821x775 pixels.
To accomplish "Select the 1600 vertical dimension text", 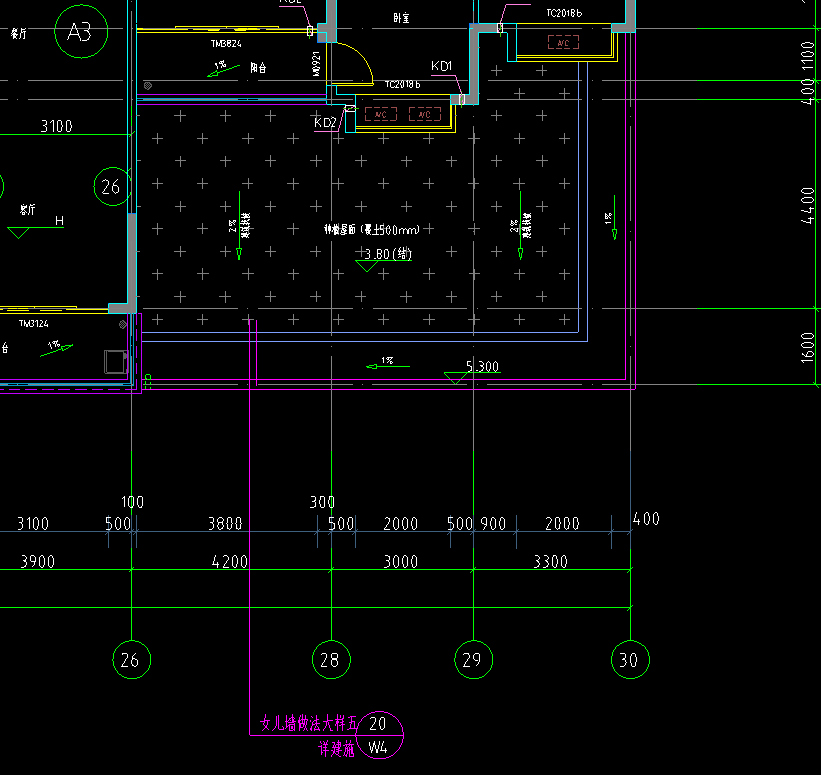I will 807,348.
